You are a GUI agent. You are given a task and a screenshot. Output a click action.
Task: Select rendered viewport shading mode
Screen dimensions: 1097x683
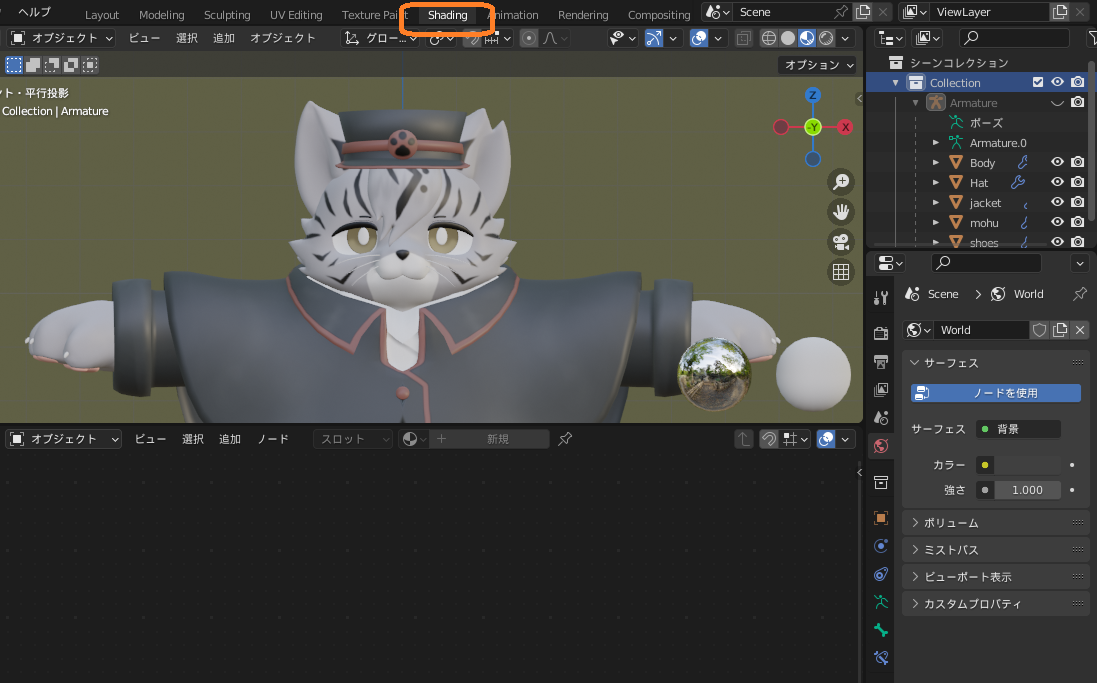point(826,38)
